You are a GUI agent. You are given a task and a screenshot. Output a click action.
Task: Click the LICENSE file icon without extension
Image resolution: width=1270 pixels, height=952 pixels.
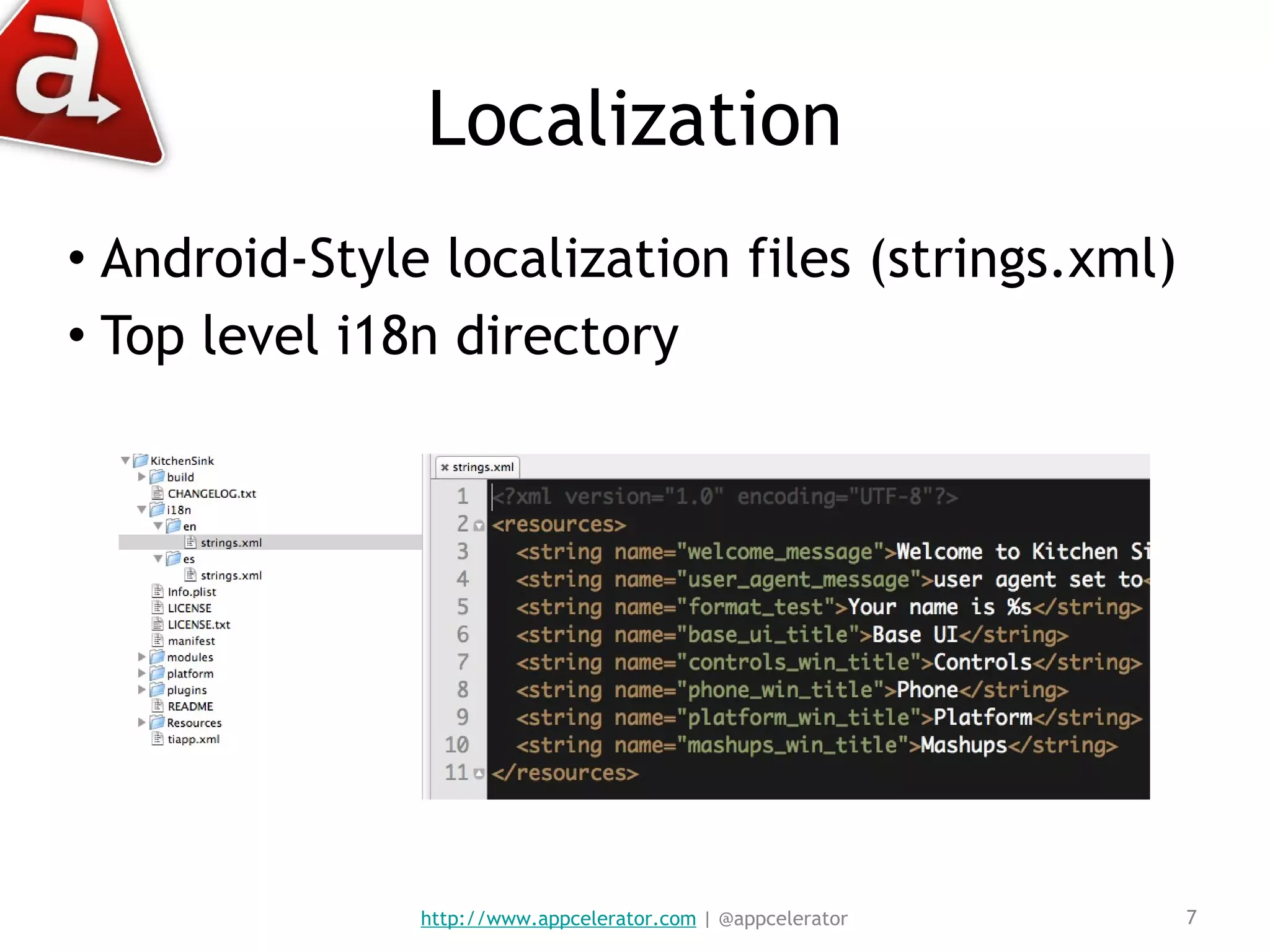(158, 608)
